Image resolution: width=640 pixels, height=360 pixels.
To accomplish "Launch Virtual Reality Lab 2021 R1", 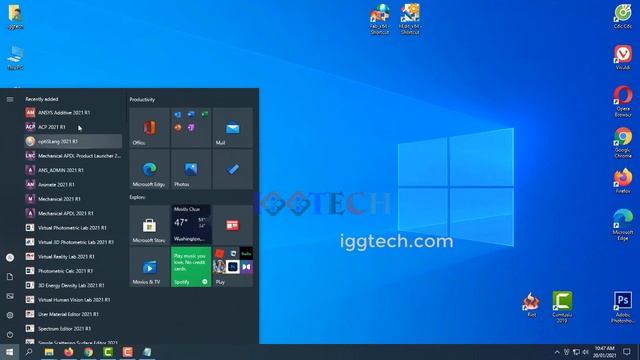I will click(73, 256).
